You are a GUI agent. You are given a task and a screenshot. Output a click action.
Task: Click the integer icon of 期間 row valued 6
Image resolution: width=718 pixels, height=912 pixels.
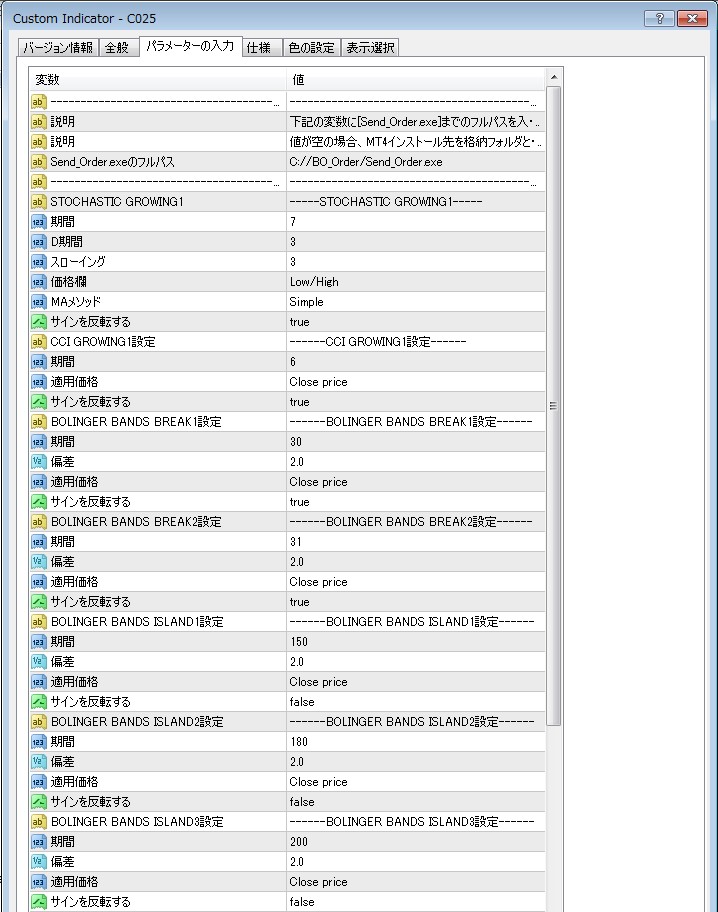tap(38, 362)
